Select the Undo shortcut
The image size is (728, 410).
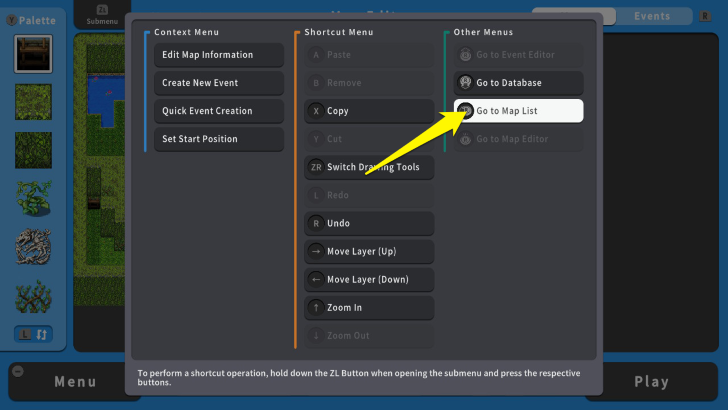(369, 223)
